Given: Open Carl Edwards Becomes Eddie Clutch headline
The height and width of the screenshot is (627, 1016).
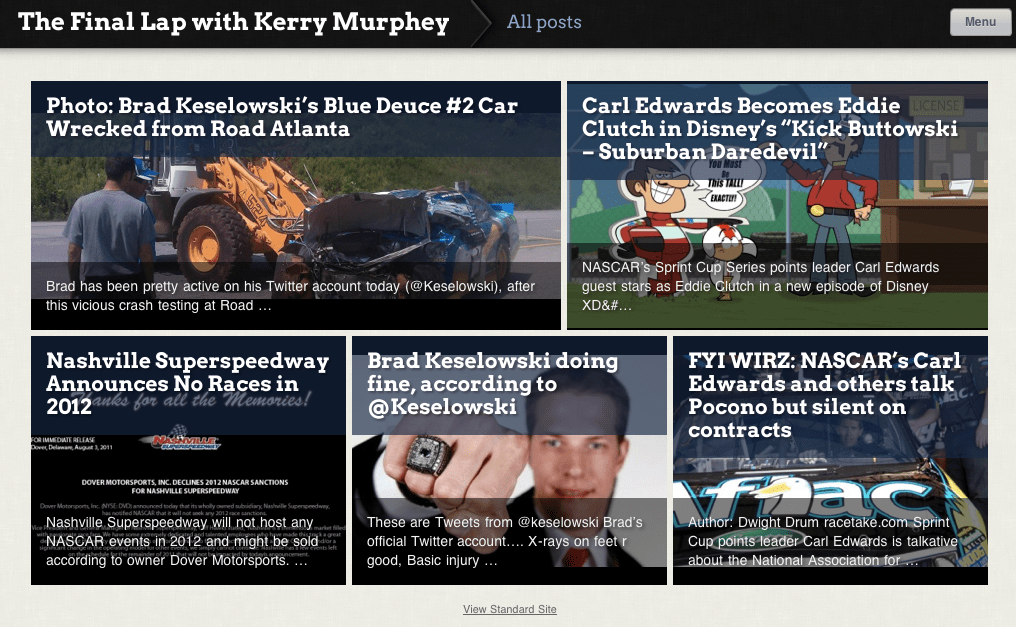Looking at the screenshot, I should [769, 128].
